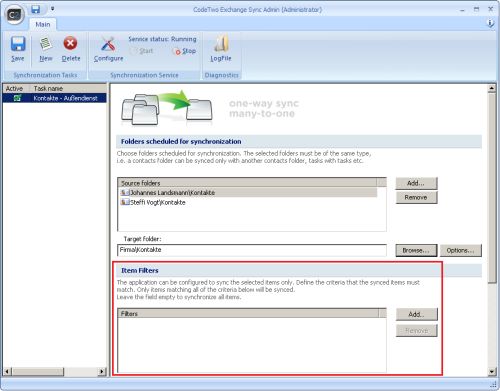500x391 pixels.
Task: Delete the selected synchronization task
Action: (x=71, y=49)
